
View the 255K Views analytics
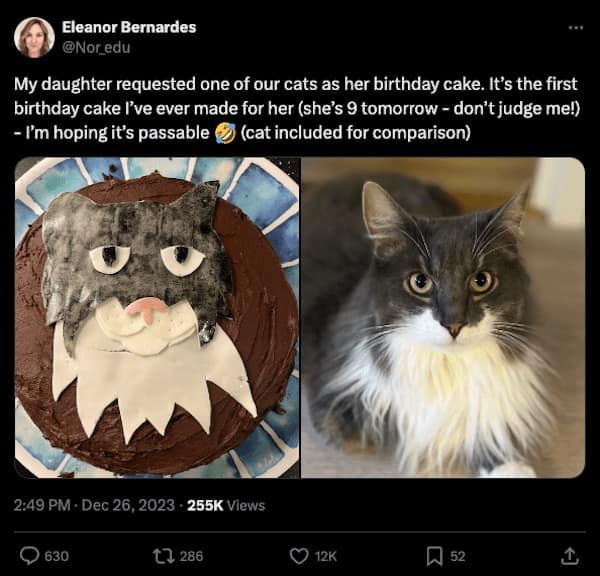pyautogui.click(x=226, y=506)
